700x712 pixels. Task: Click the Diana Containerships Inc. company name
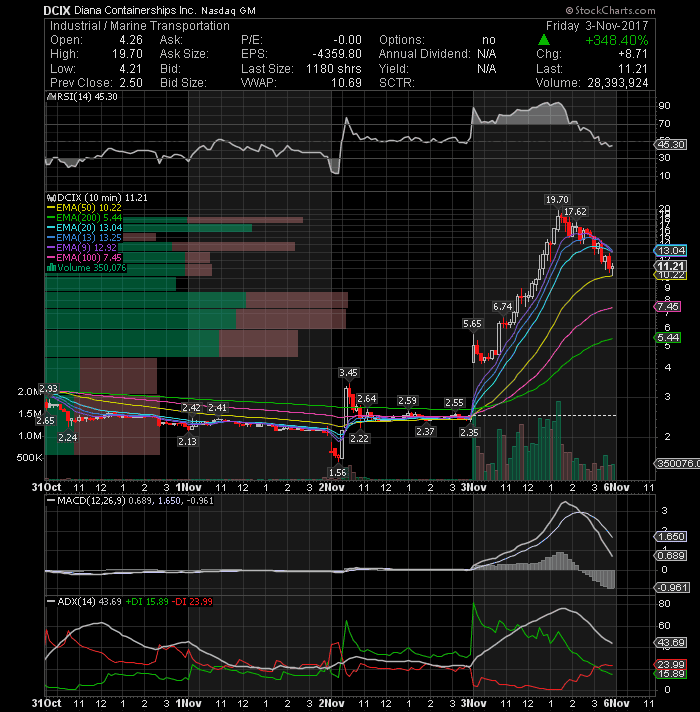click(x=135, y=10)
